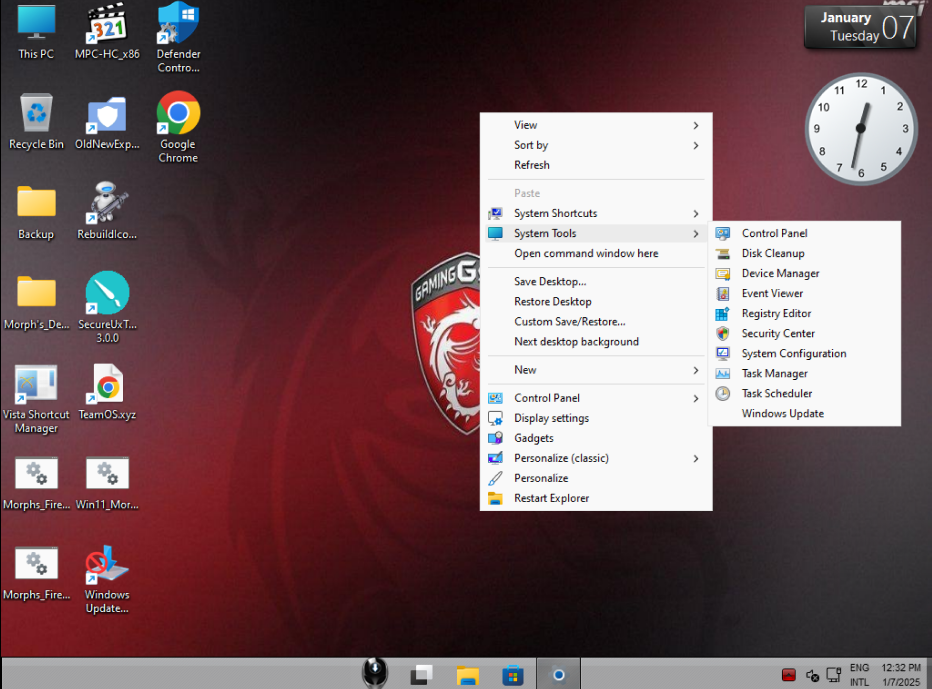Image resolution: width=932 pixels, height=689 pixels.
Task: Expand System Shortcuts submenu
Action: 596,213
